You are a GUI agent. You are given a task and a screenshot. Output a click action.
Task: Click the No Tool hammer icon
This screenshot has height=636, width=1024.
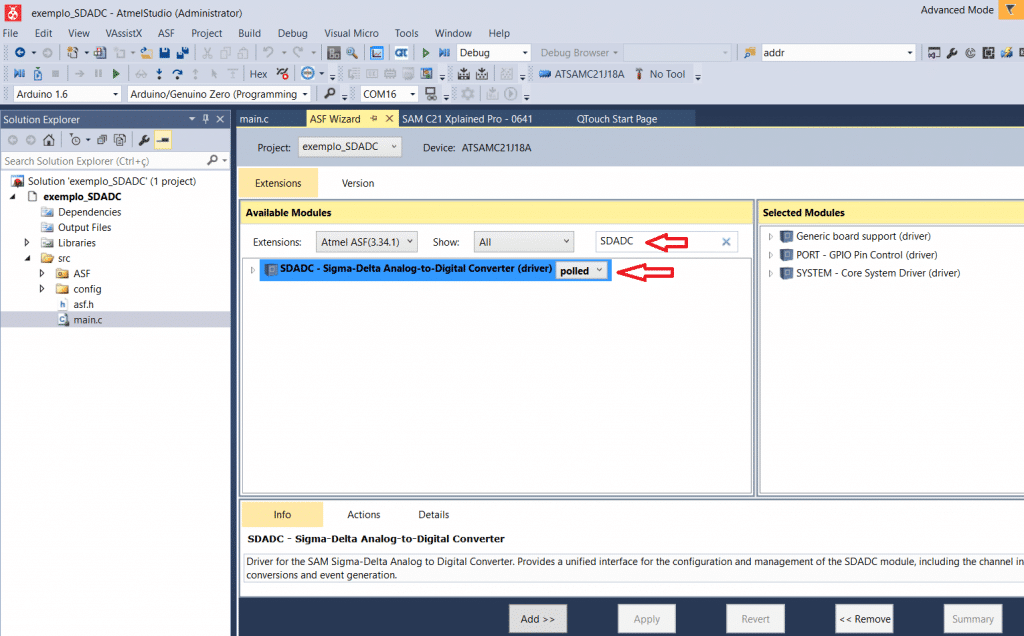[x=638, y=73]
